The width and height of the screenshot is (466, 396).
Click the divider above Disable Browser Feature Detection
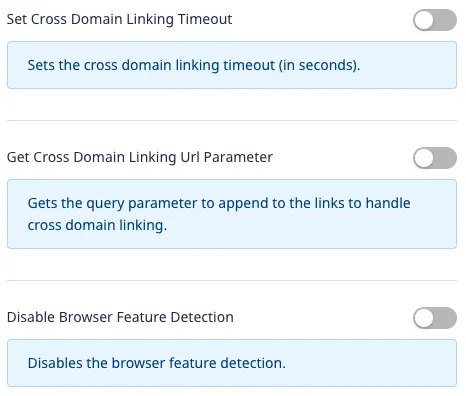tap(232, 280)
